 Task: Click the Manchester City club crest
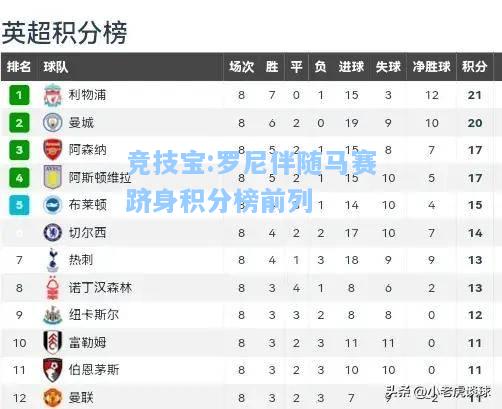pos(53,123)
